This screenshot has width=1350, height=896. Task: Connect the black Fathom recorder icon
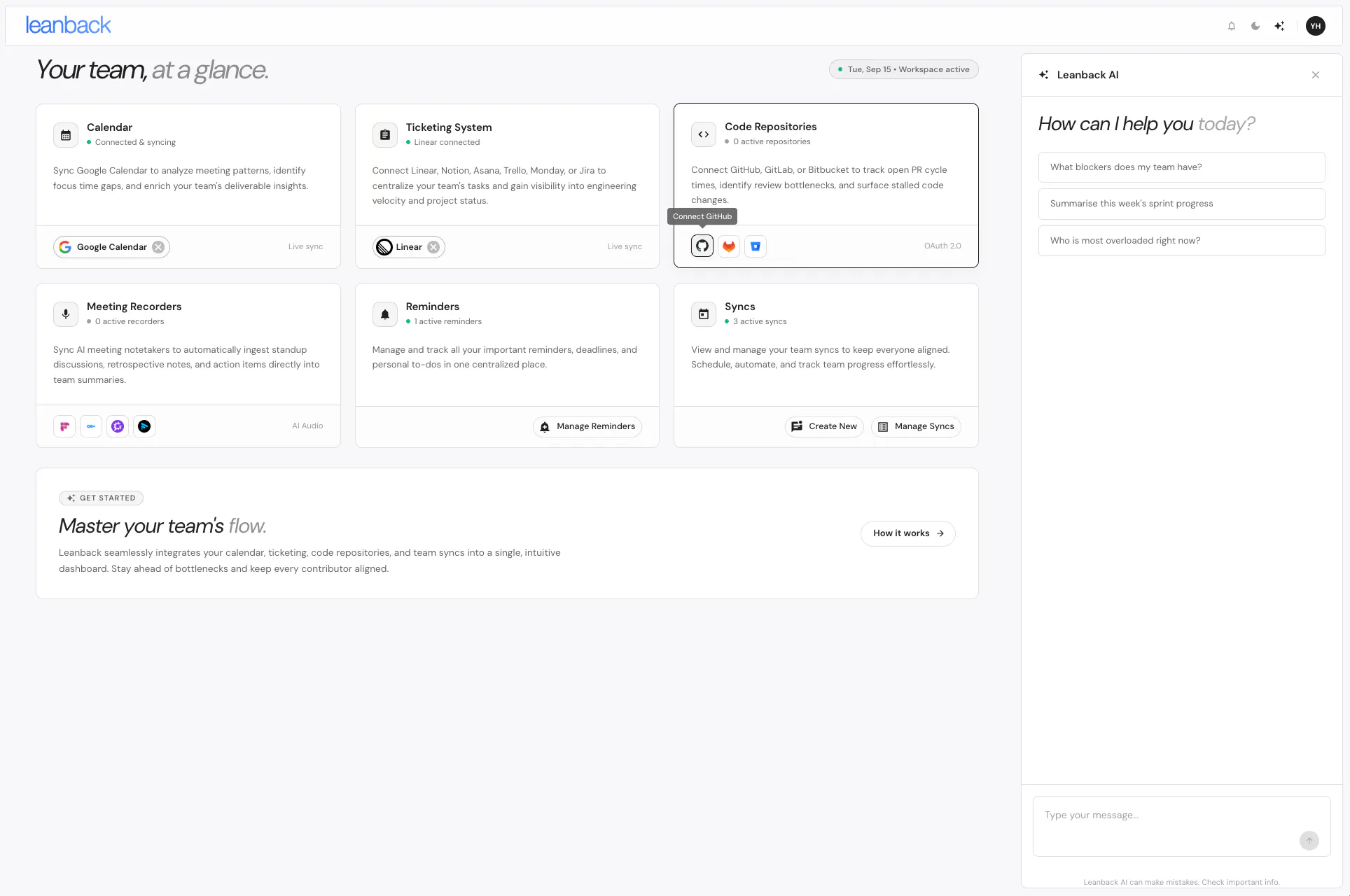(x=144, y=426)
